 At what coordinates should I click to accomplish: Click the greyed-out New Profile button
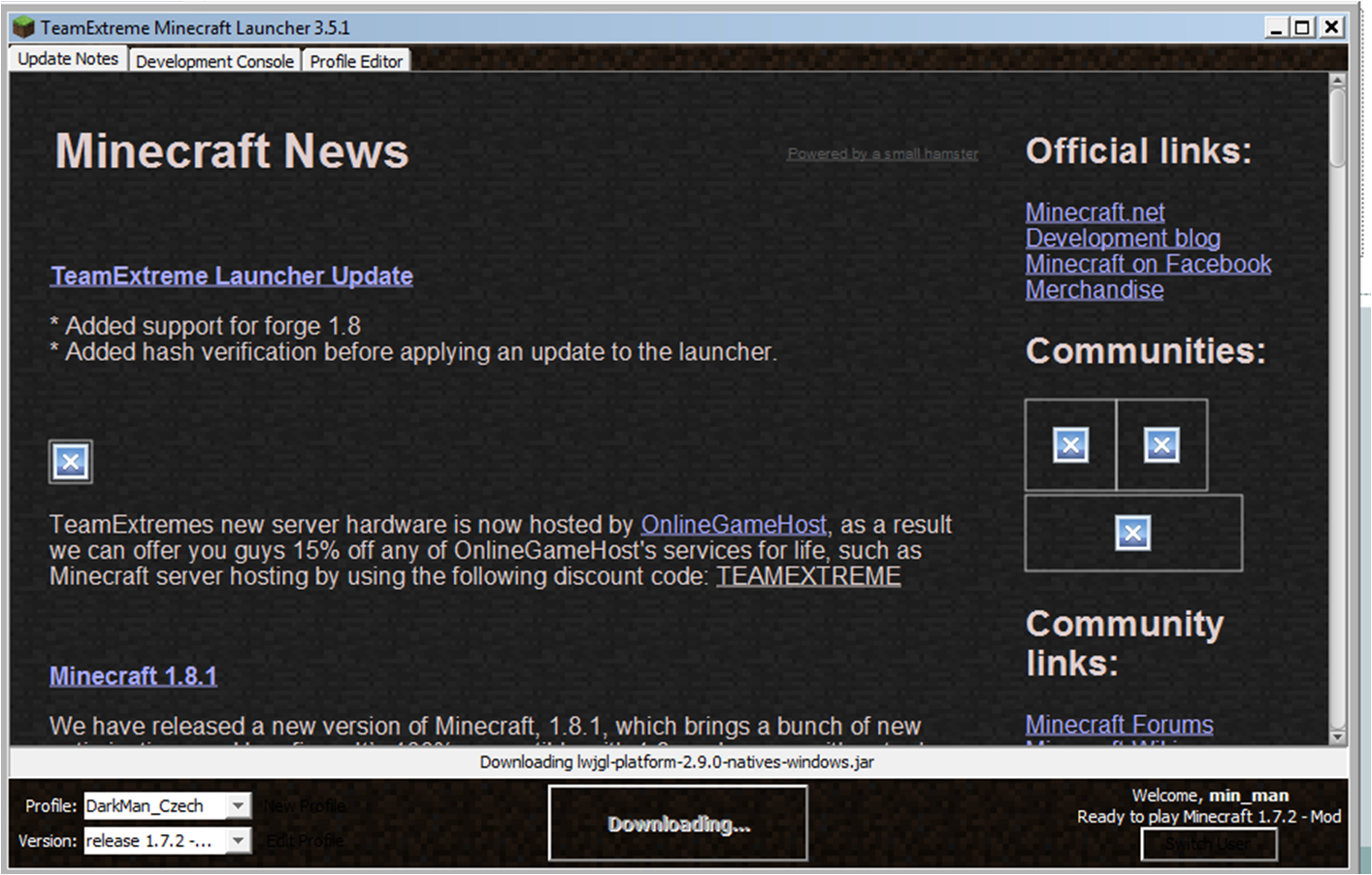point(305,806)
